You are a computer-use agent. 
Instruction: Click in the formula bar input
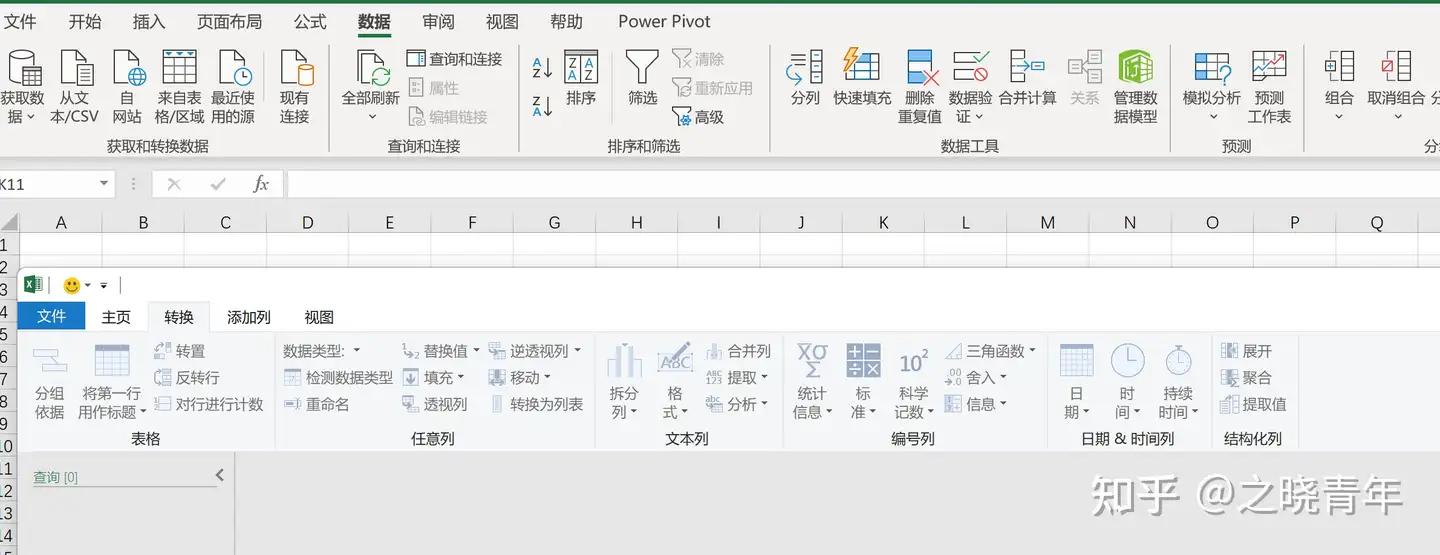tap(862, 184)
